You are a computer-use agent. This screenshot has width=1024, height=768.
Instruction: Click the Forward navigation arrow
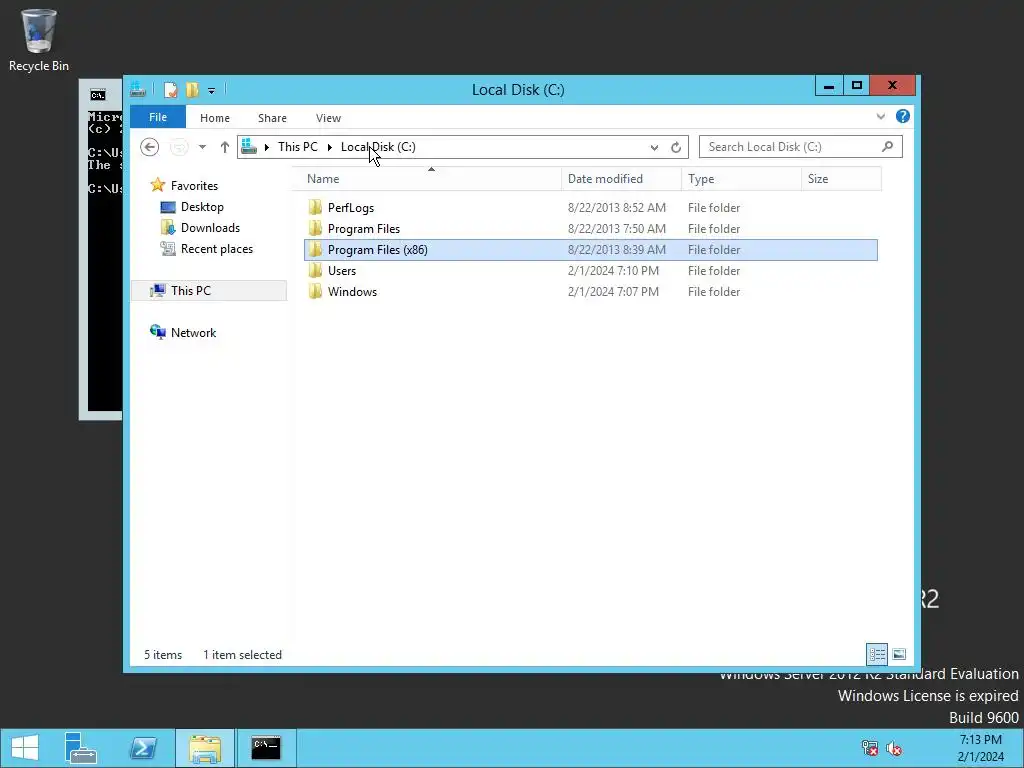(x=179, y=147)
